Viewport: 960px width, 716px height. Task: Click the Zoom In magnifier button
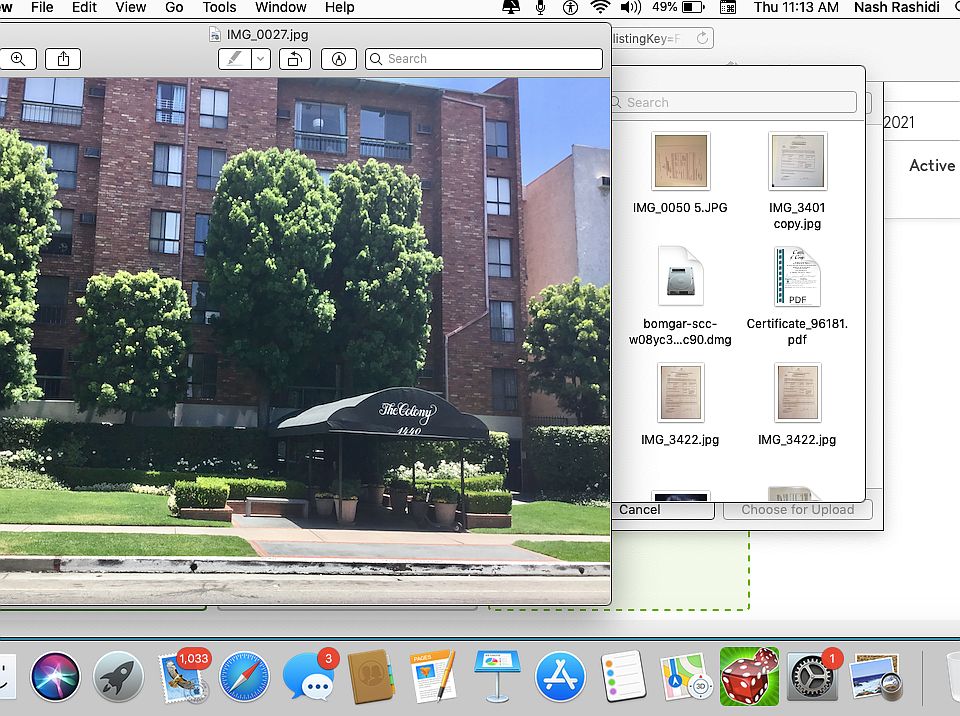(x=17, y=59)
